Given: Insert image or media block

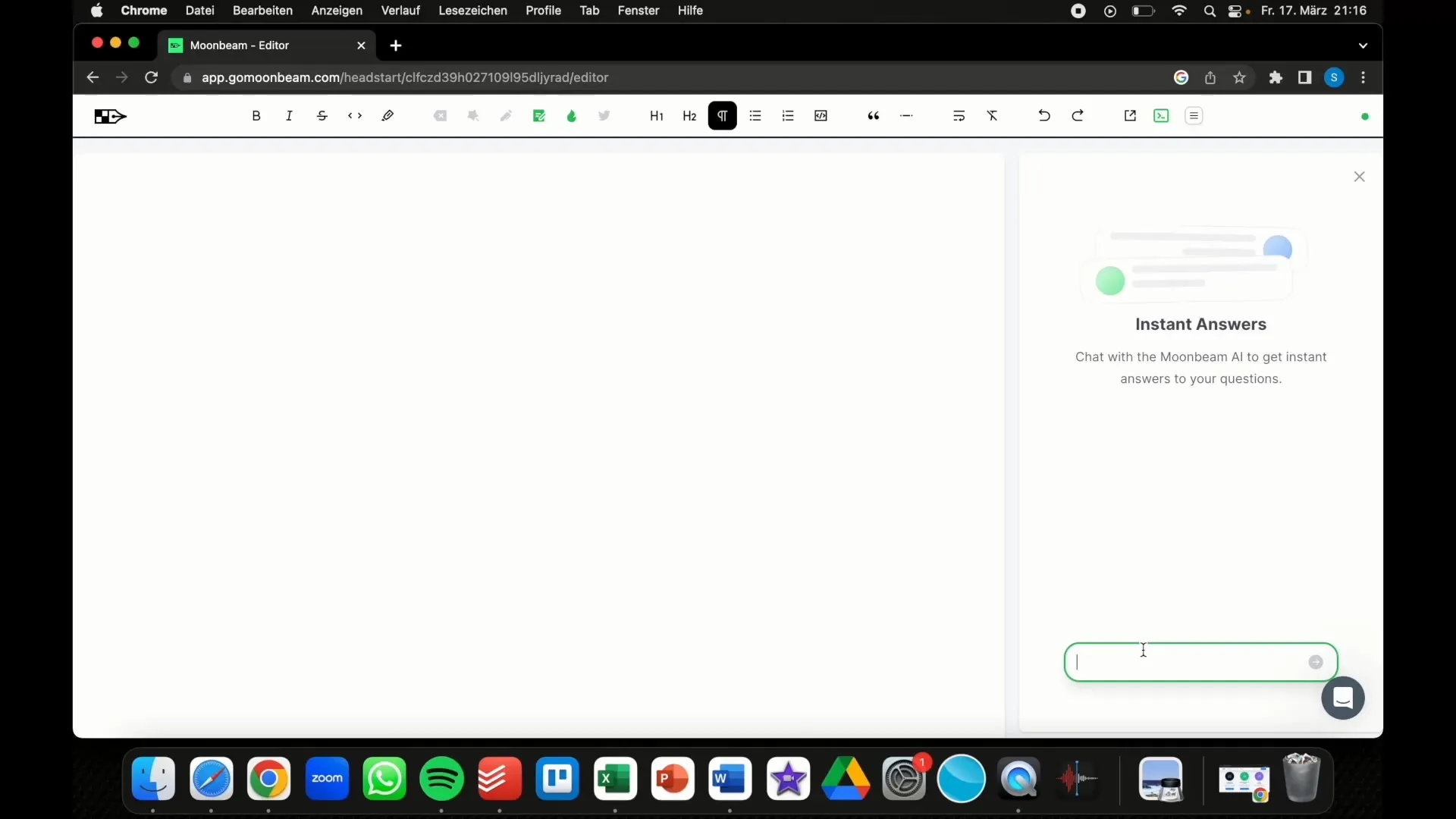Looking at the screenshot, I should click(x=820, y=115).
